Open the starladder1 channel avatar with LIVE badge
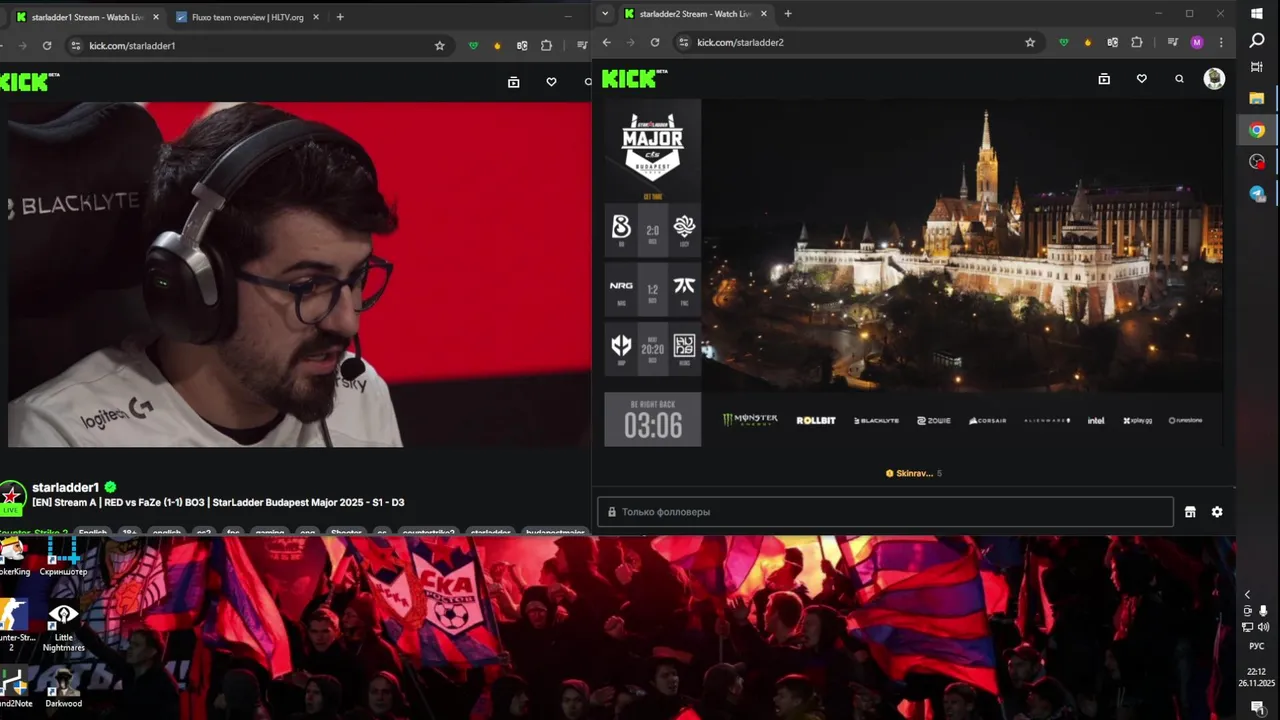 click(12, 497)
